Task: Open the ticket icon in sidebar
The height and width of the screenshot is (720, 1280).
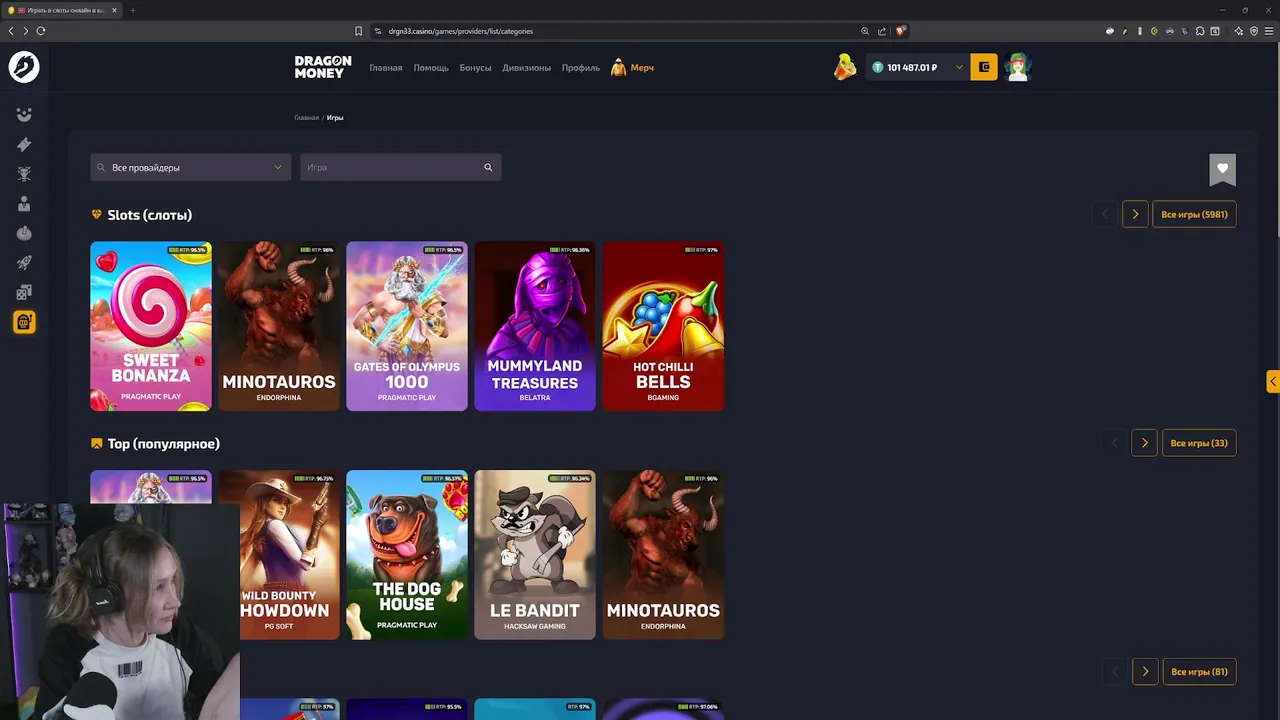Action: pos(24,144)
